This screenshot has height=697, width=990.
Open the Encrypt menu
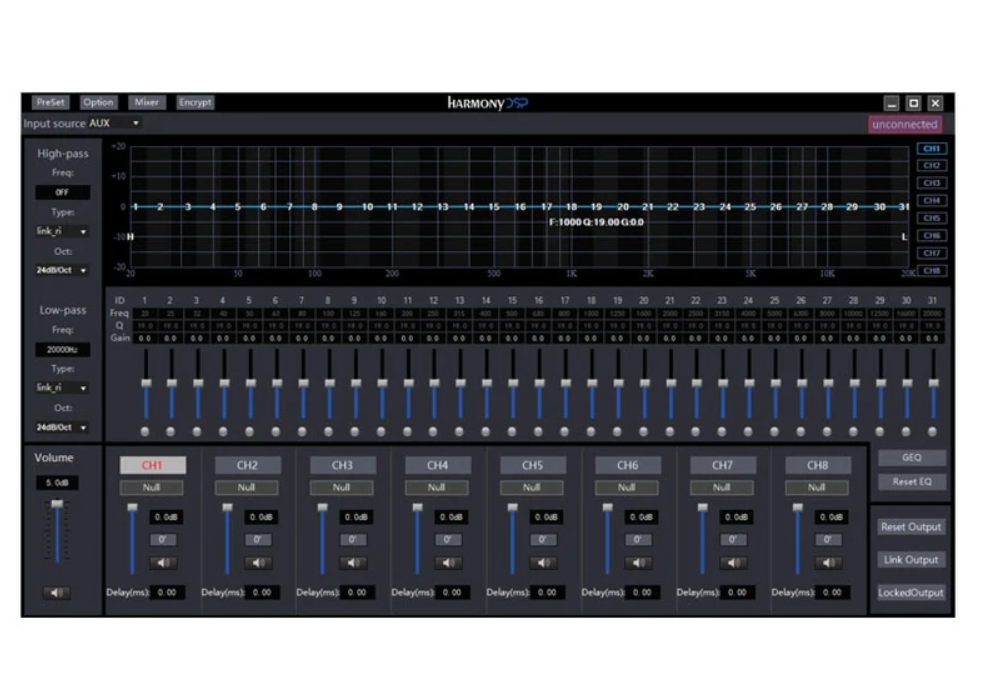click(x=195, y=102)
